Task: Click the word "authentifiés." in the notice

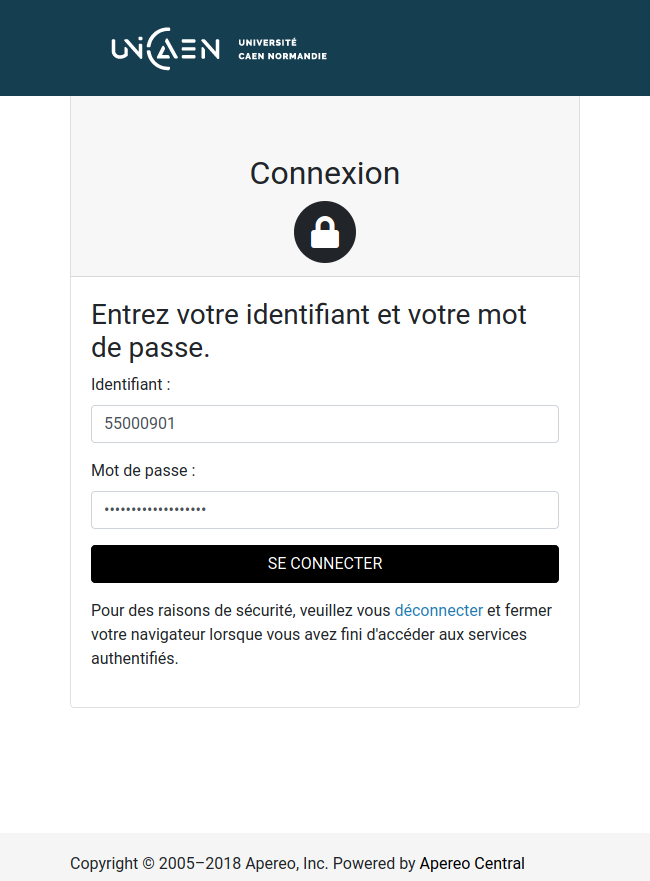Action: (x=134, y=659)
